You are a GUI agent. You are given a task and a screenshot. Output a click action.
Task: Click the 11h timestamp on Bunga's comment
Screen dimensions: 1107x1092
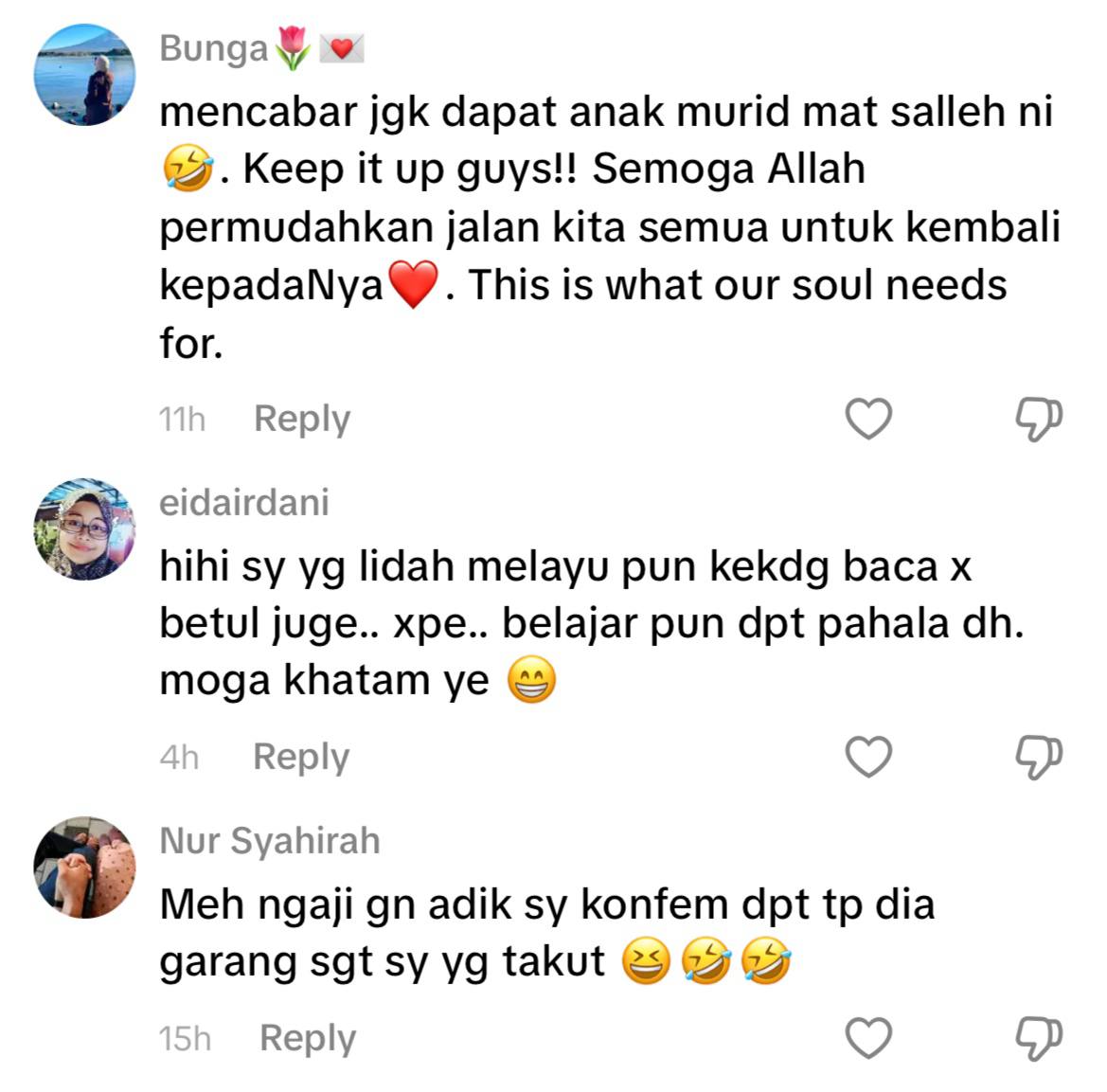[182, 420]
